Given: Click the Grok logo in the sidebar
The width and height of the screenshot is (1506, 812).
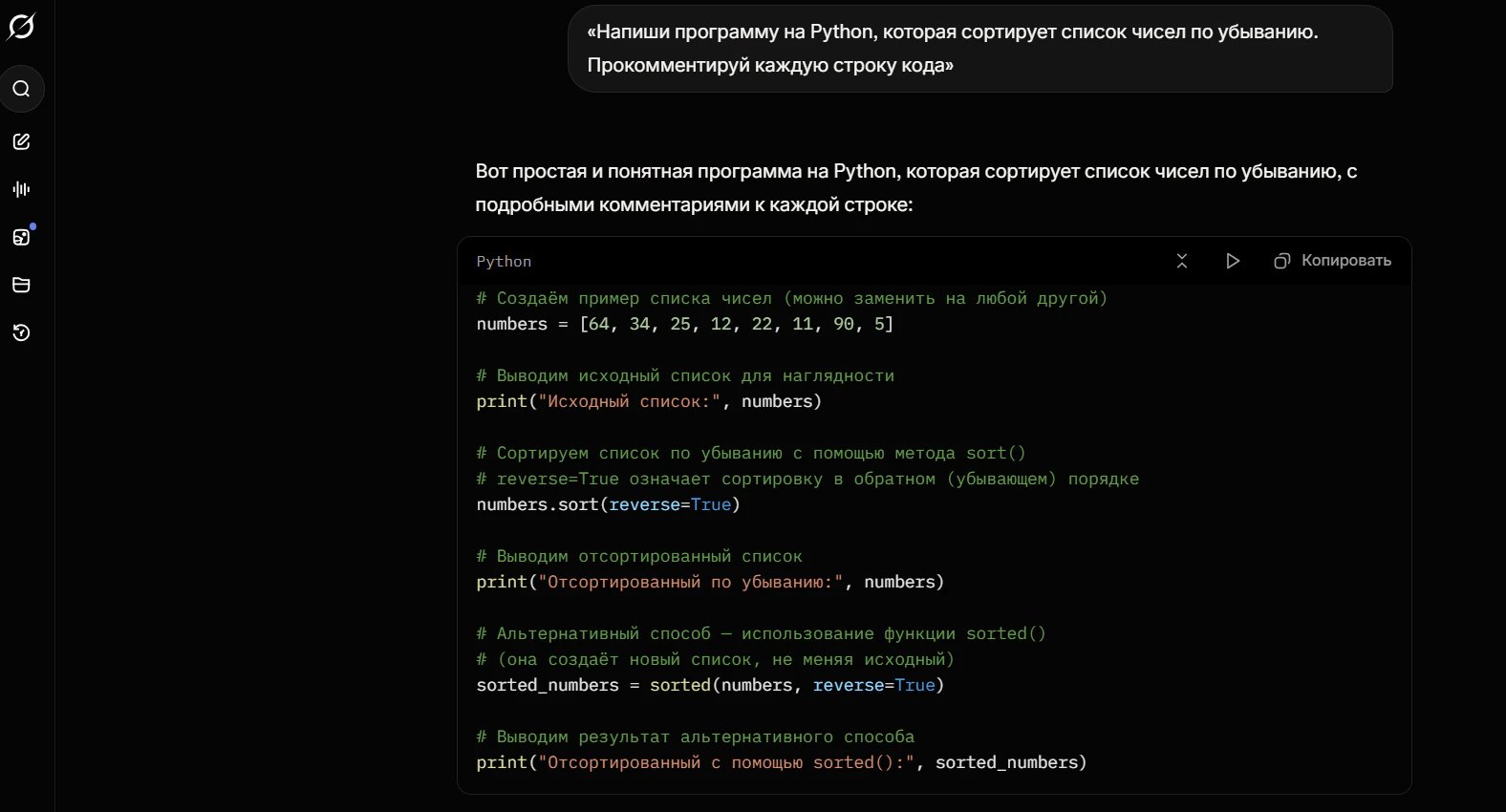Looking at the screenshot, I should tap(21, 27).
